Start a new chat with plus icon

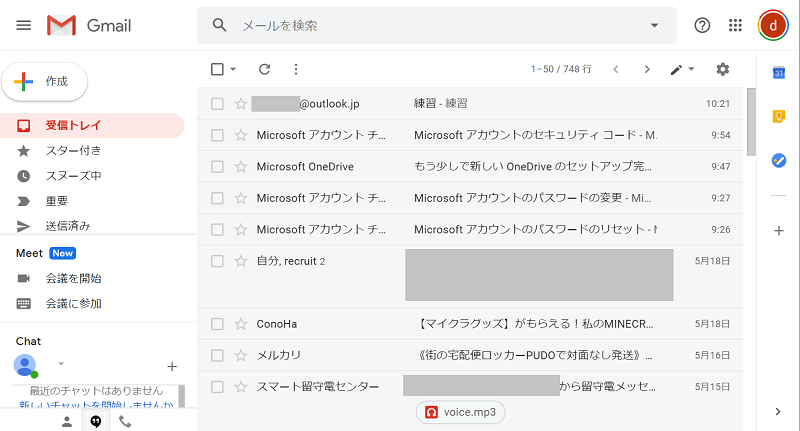(x=172, y=366)
